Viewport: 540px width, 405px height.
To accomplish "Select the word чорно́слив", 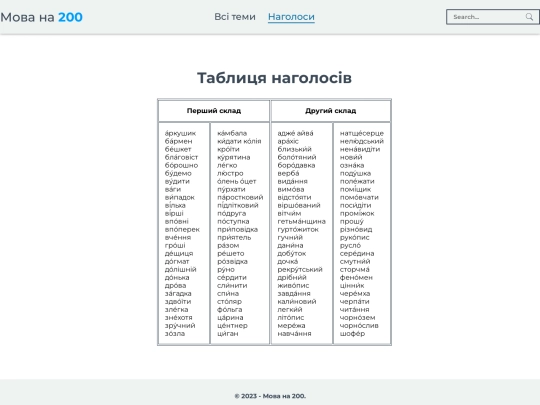I will coord(359,325).
